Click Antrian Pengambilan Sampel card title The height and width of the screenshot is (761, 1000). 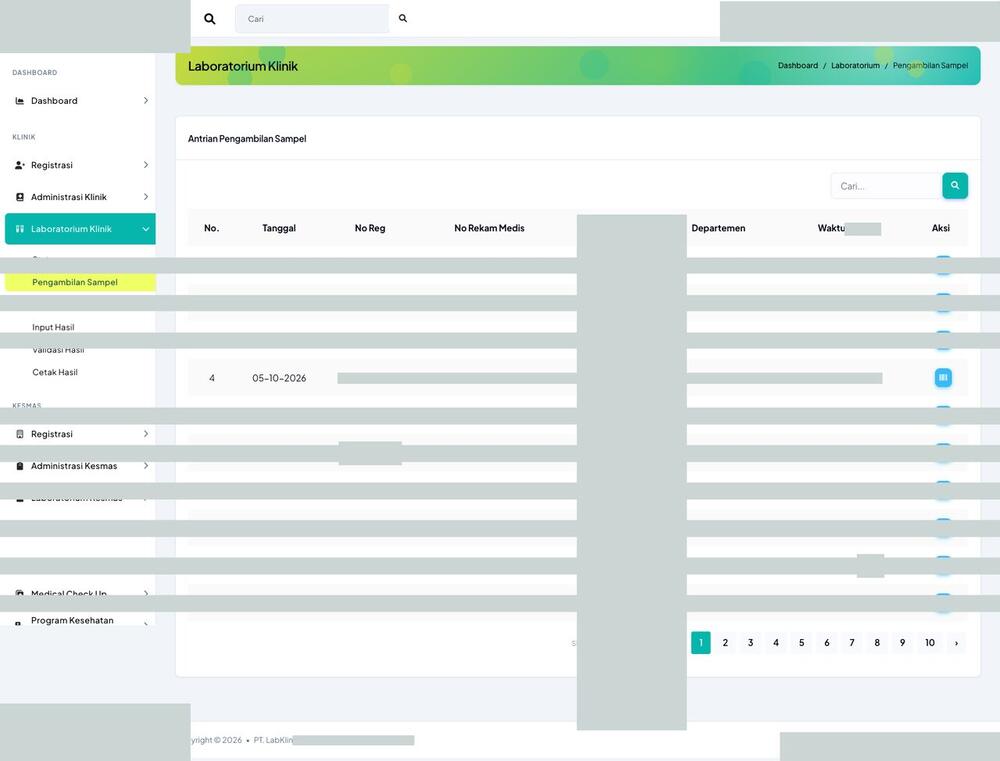point(247,138)
